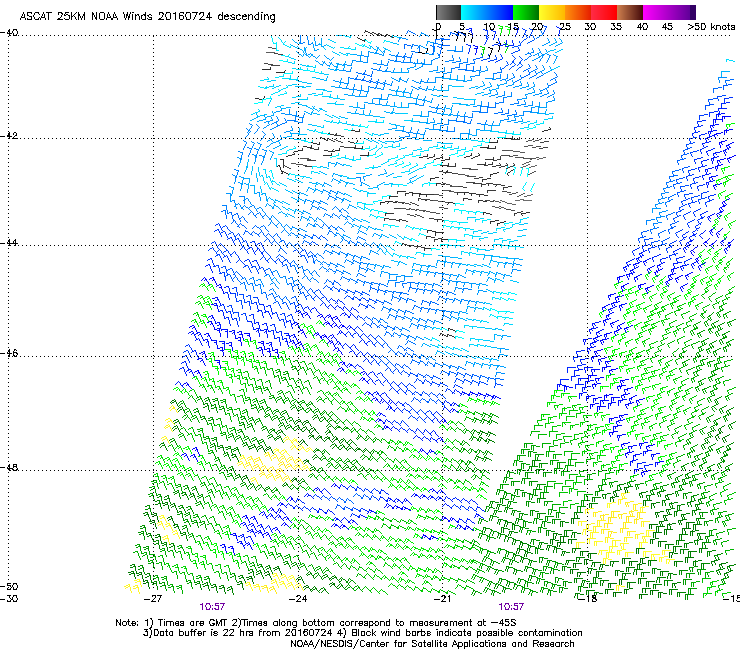The image size is (740, 650).
Task: Click the "45" legend scale number
Action: click(667, 27)
